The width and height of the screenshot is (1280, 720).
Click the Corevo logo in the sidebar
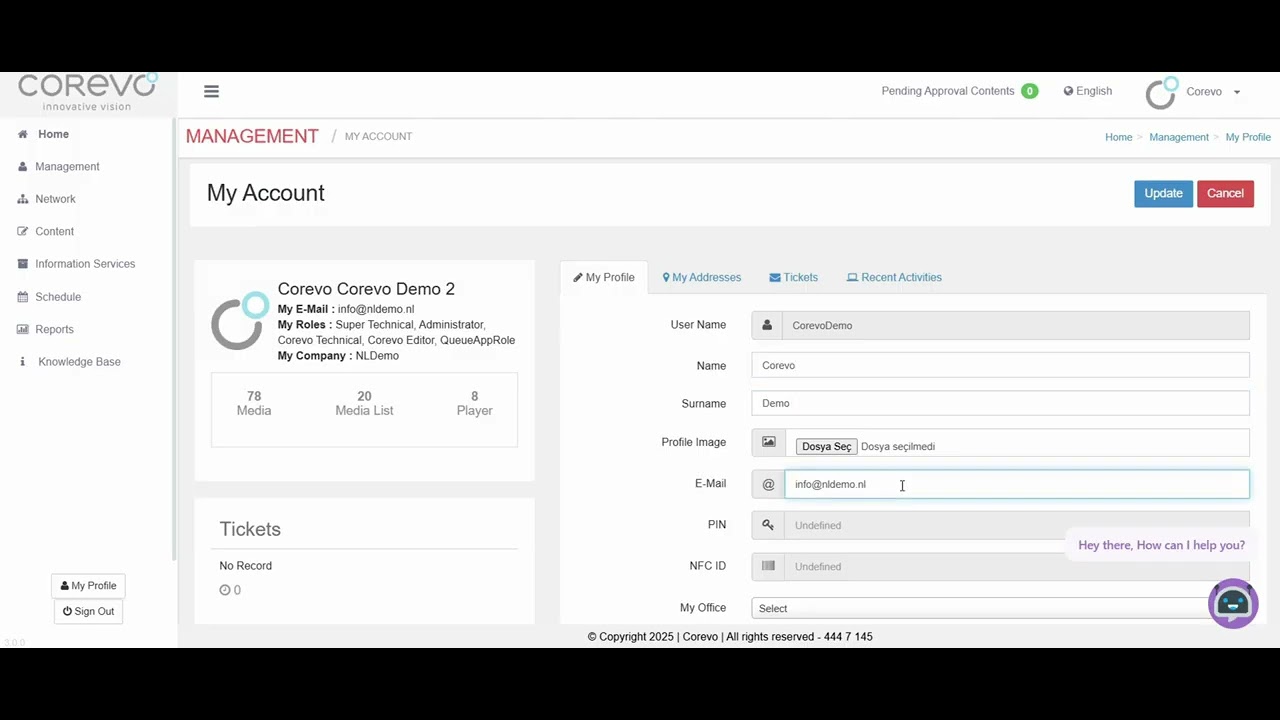click(x=88, y=91)
